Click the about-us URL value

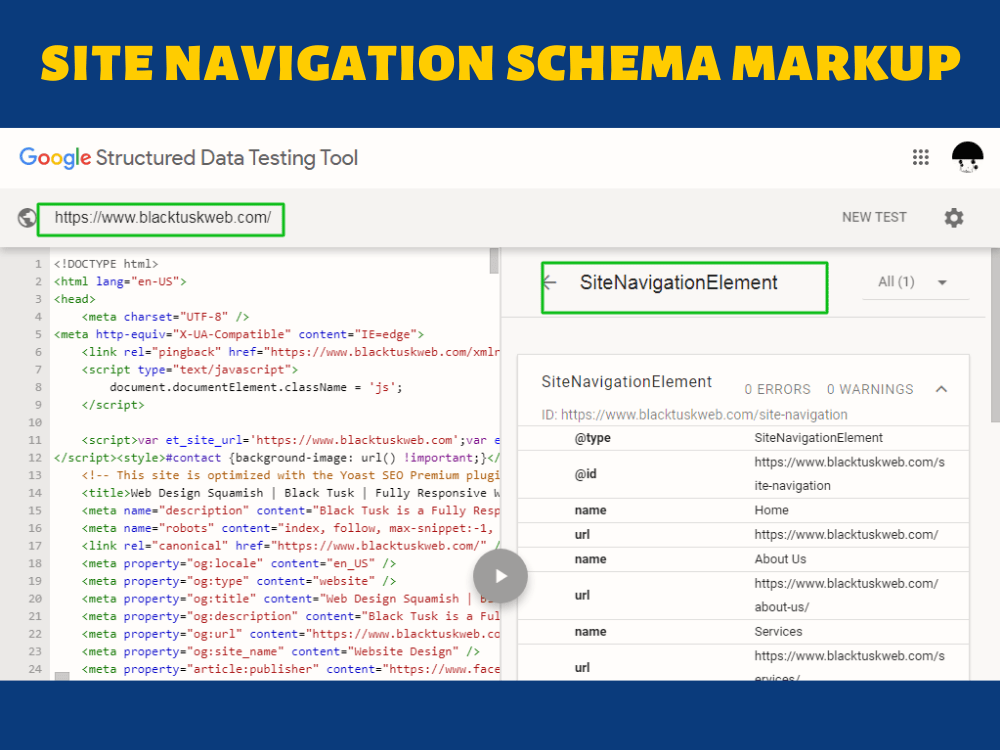click(846, 595)
